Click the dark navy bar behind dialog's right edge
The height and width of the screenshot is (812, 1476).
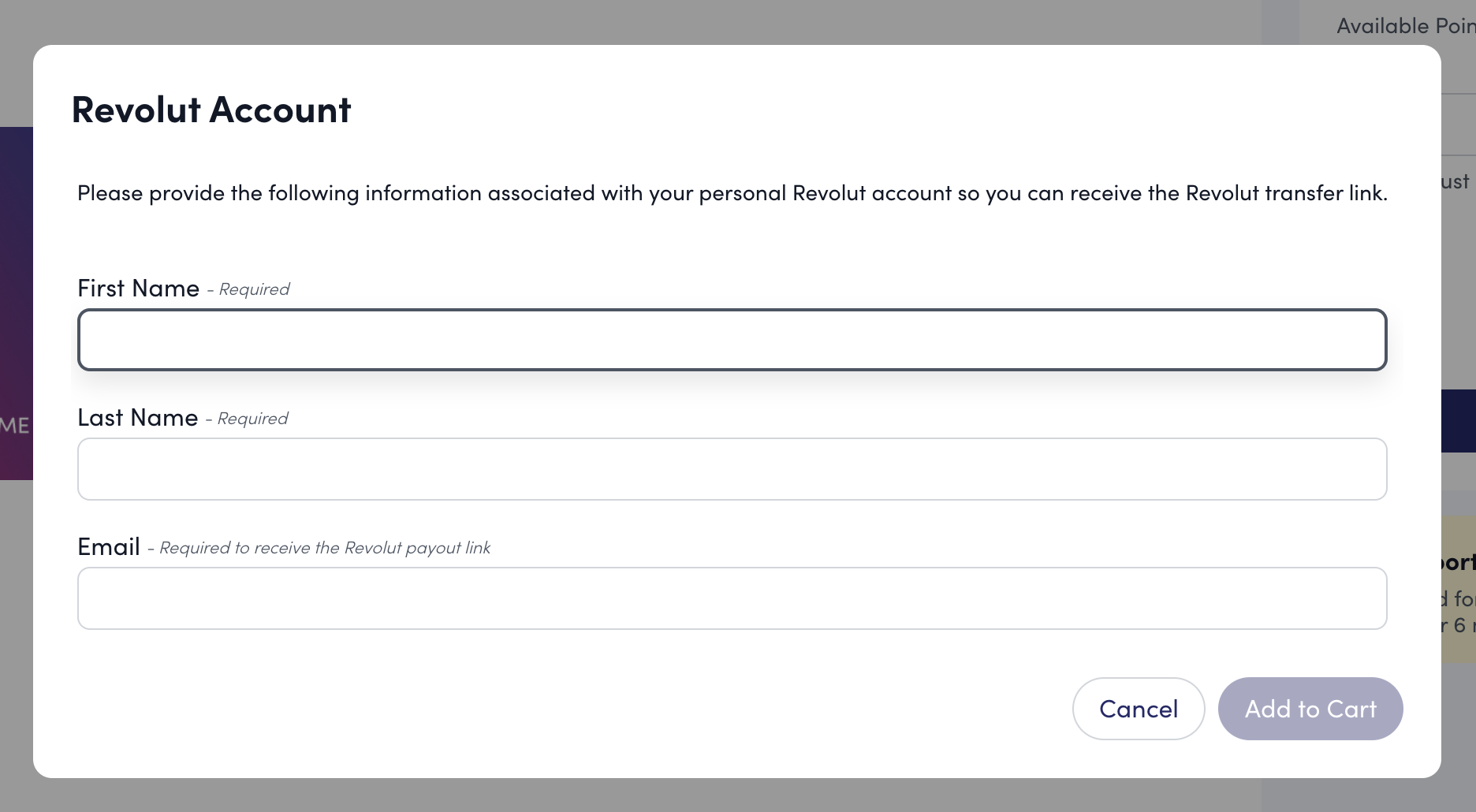[1458, 420]
